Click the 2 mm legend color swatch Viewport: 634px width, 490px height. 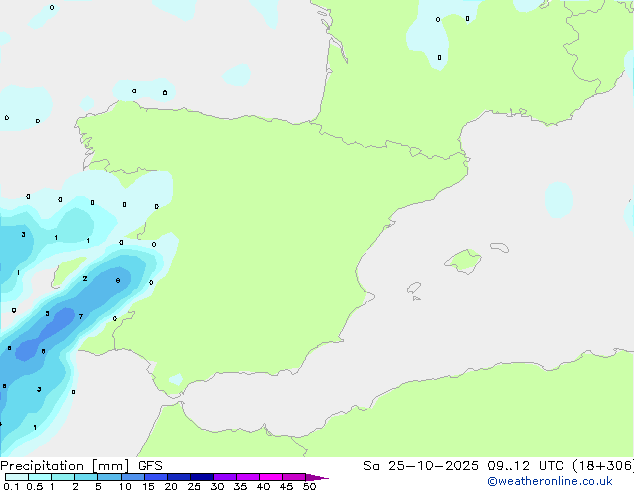(86, 477)
